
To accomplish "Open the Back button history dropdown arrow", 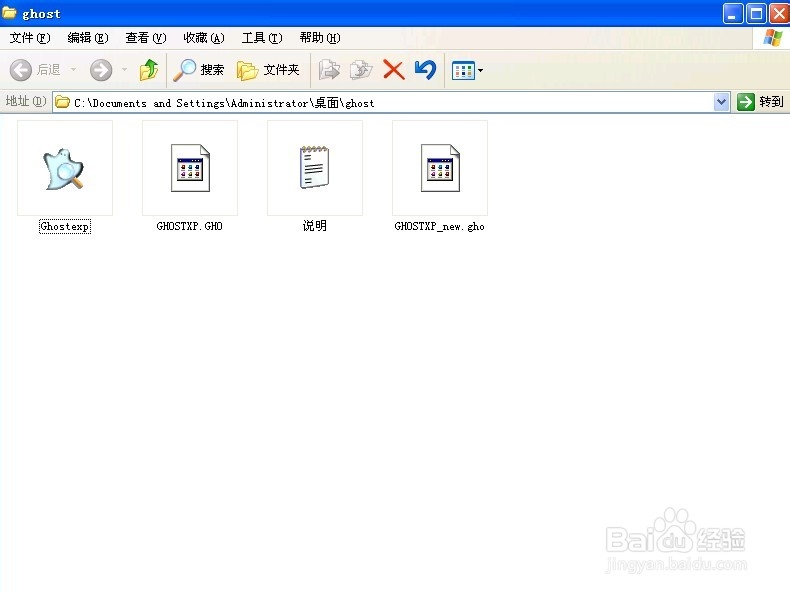I will (x=74, y=70).
